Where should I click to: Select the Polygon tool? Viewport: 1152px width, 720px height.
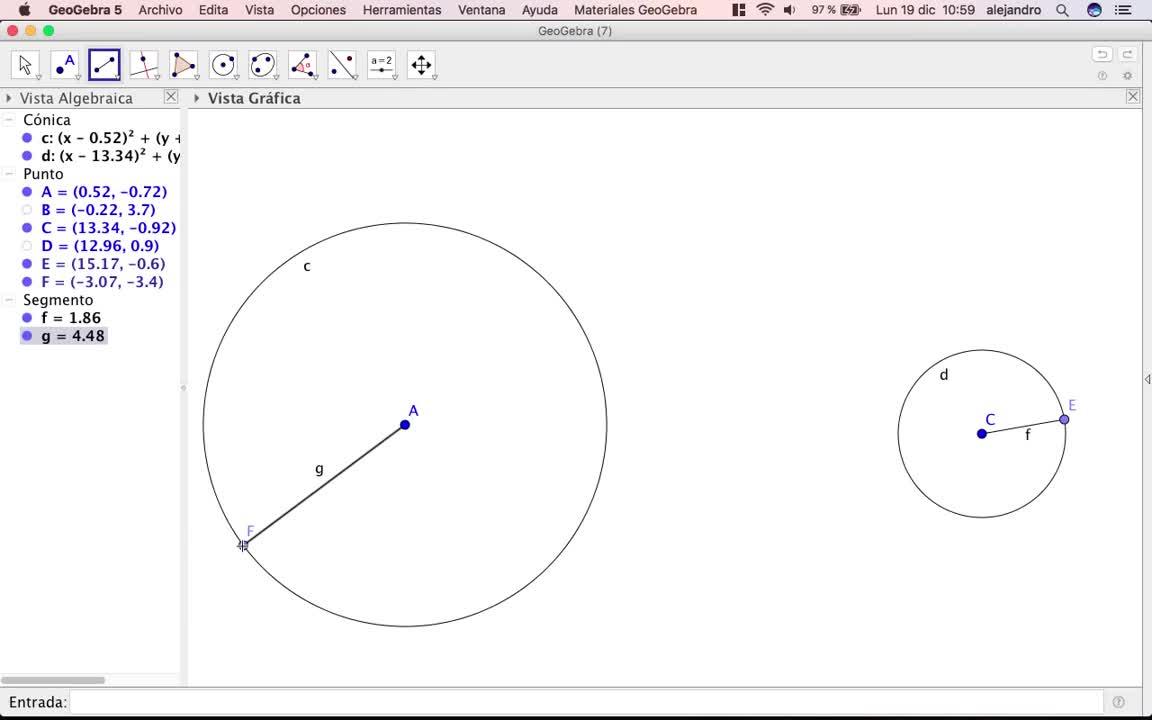click(x=184, y=65)
